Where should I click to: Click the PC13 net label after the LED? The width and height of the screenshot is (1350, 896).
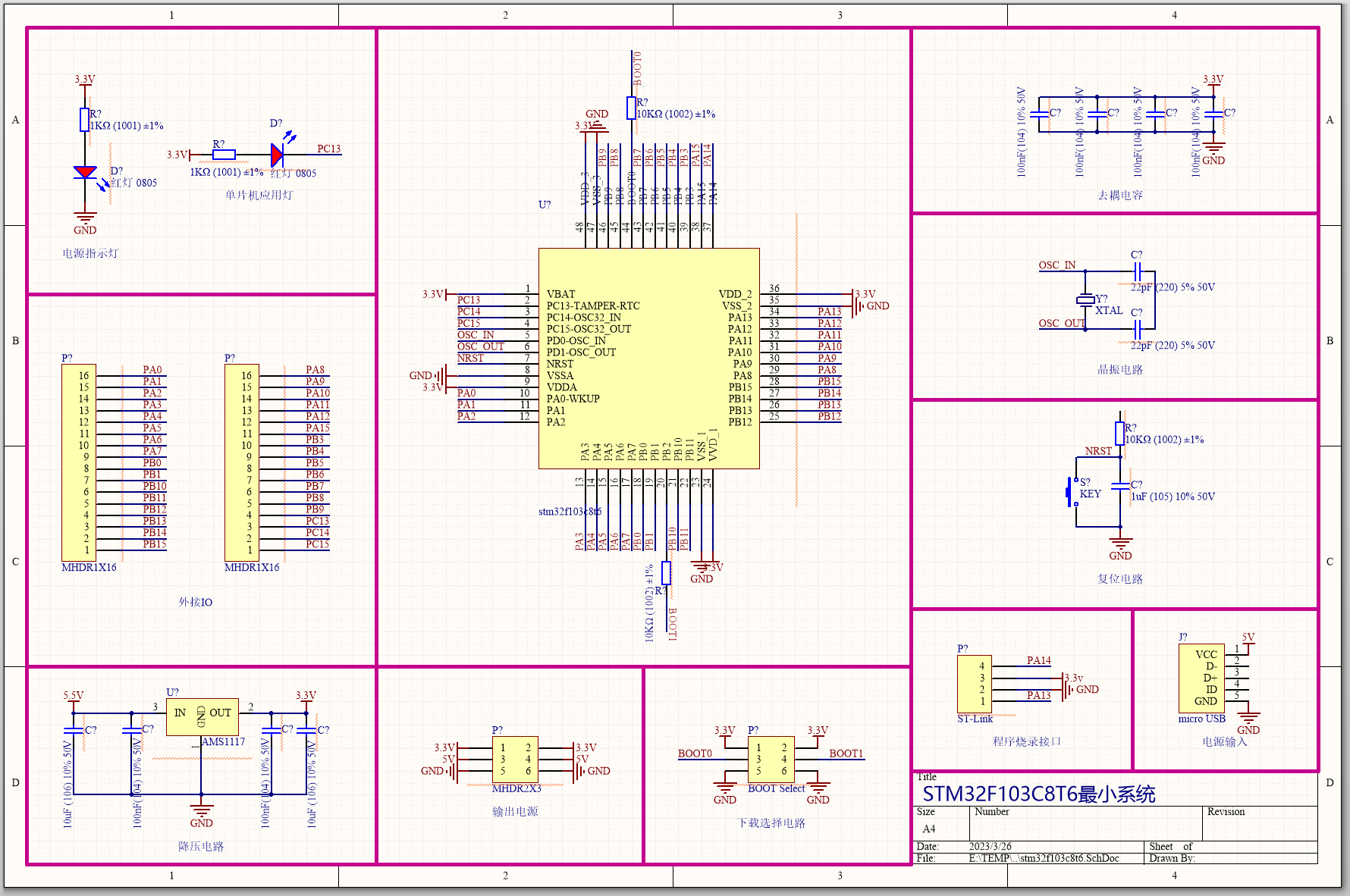point(328,149)
